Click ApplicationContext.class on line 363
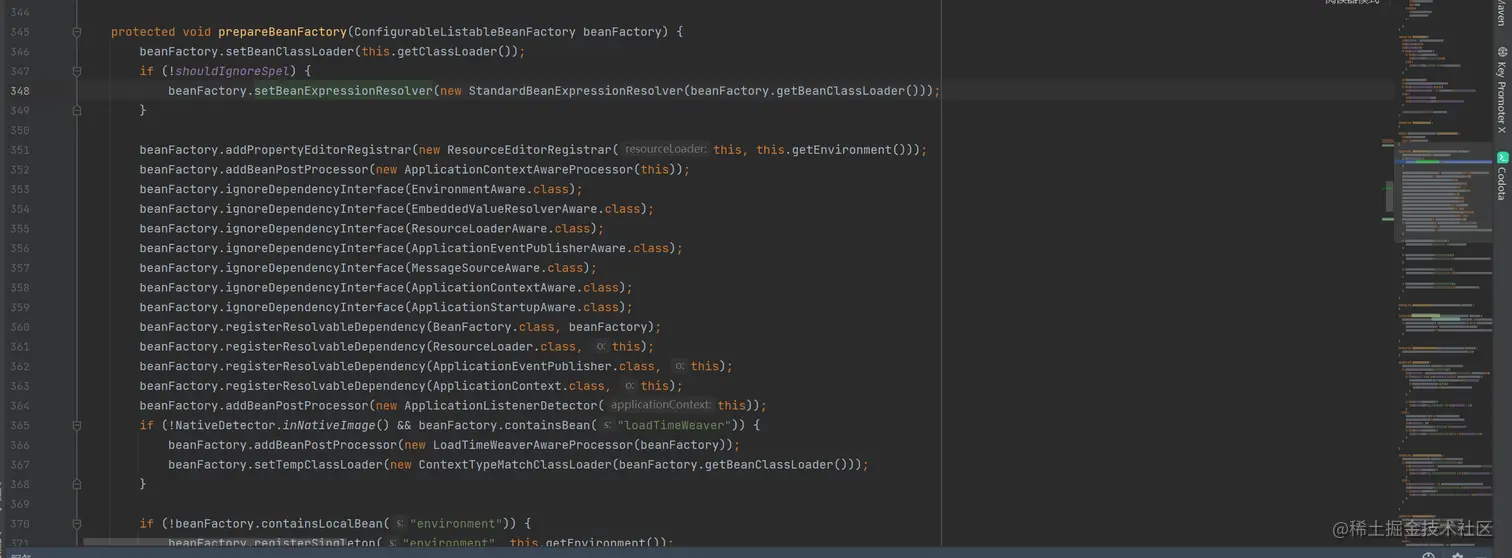This screenshot has height=558, width=1512. click(x=519, y=386)
